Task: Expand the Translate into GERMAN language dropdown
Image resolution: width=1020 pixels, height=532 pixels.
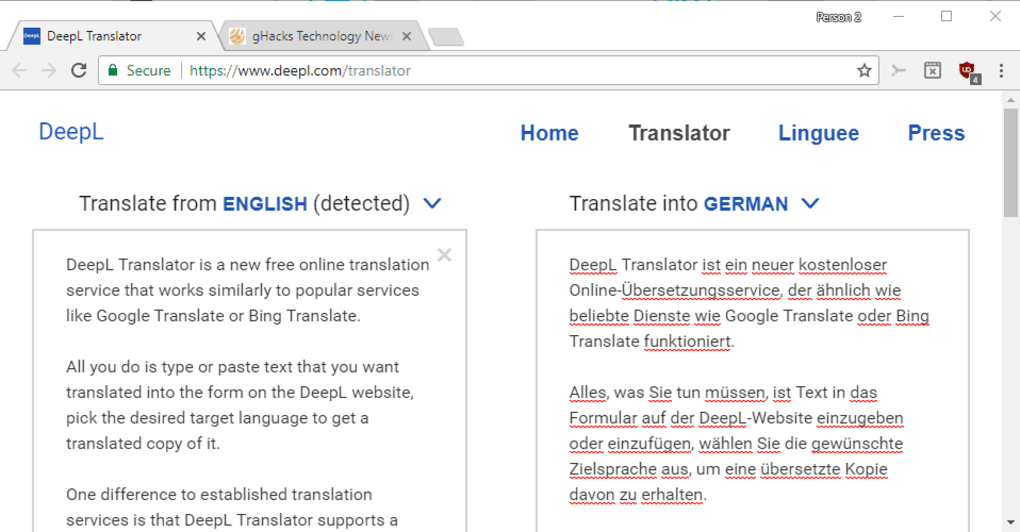Action: [810, 204]
